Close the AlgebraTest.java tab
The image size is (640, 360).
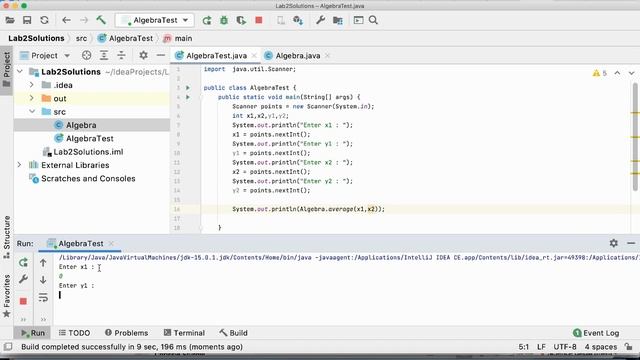coord(254,56)
